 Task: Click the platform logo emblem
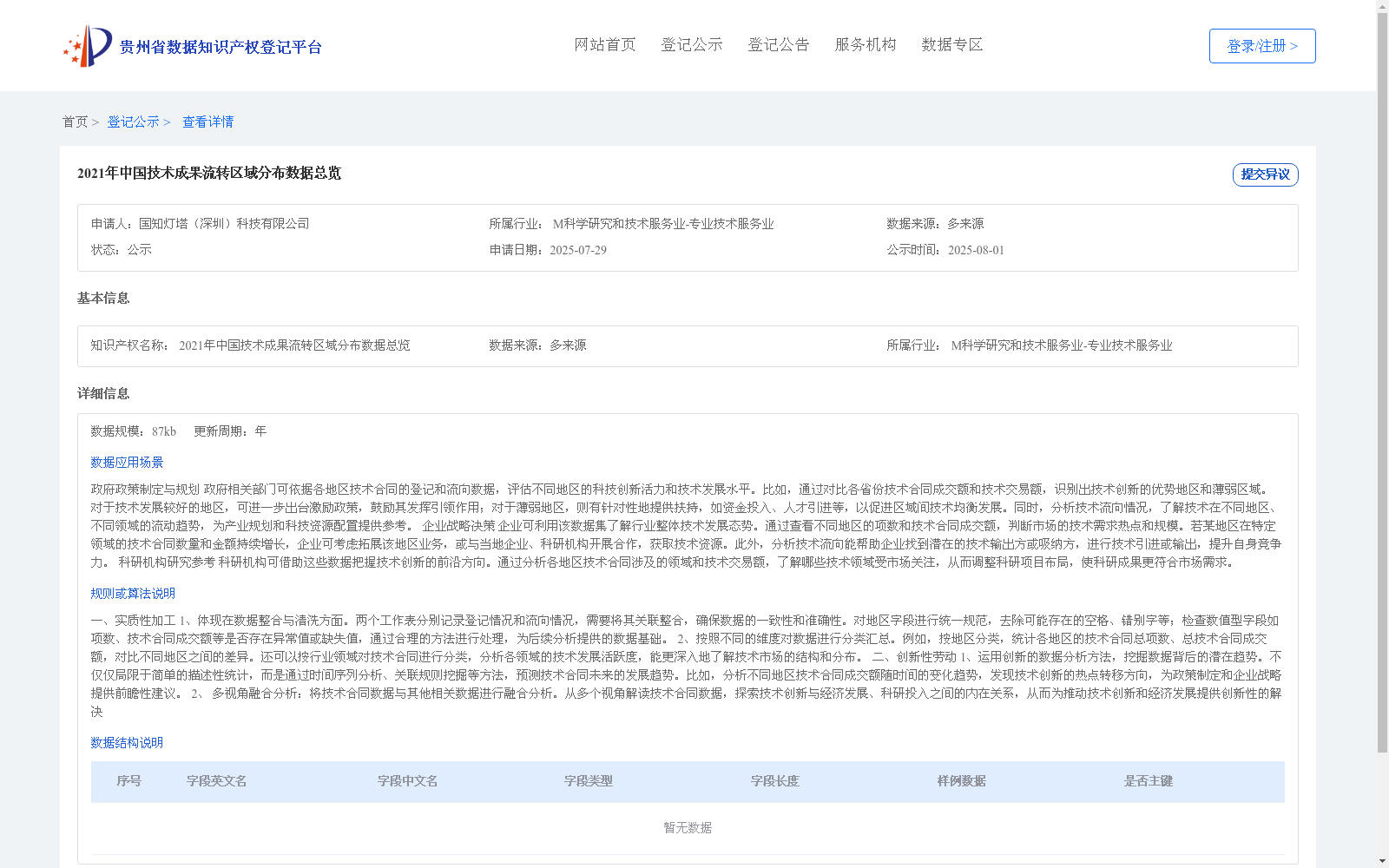88,46
